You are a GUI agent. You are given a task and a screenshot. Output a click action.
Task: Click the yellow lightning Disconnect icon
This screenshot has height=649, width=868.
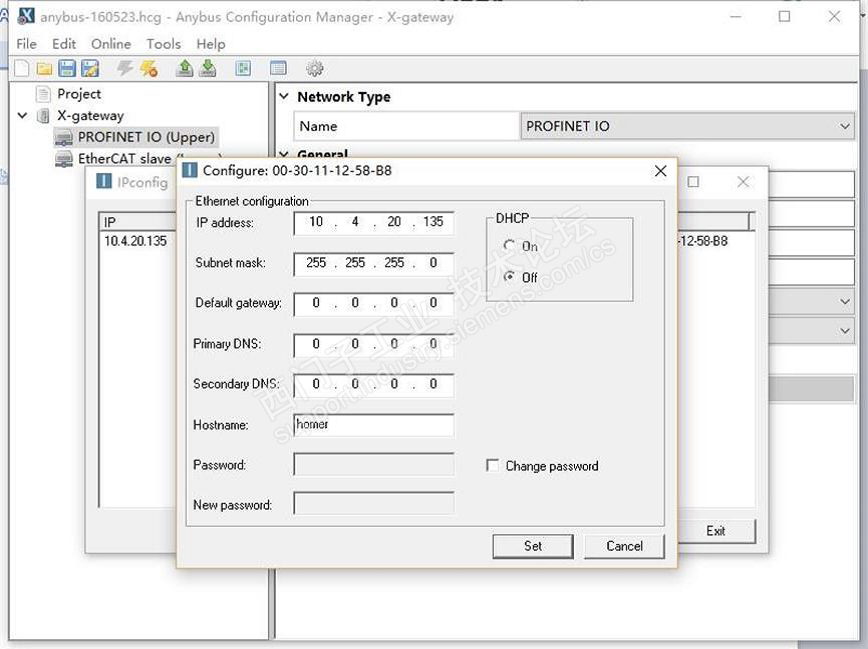[x=148, y=69]
